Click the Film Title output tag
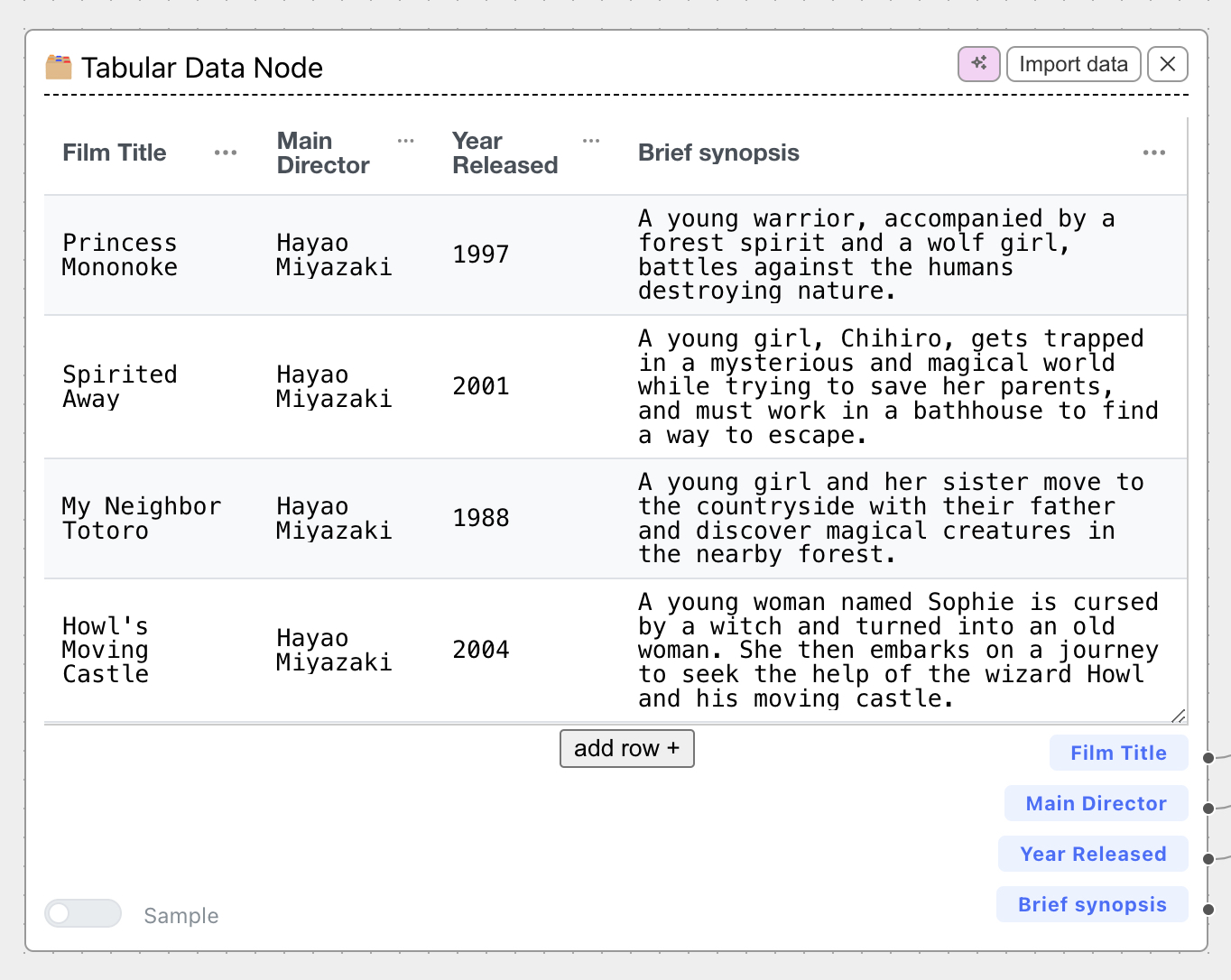Image resolution: width=1231 pixels, height=980 pixels. click(1117, 753)
